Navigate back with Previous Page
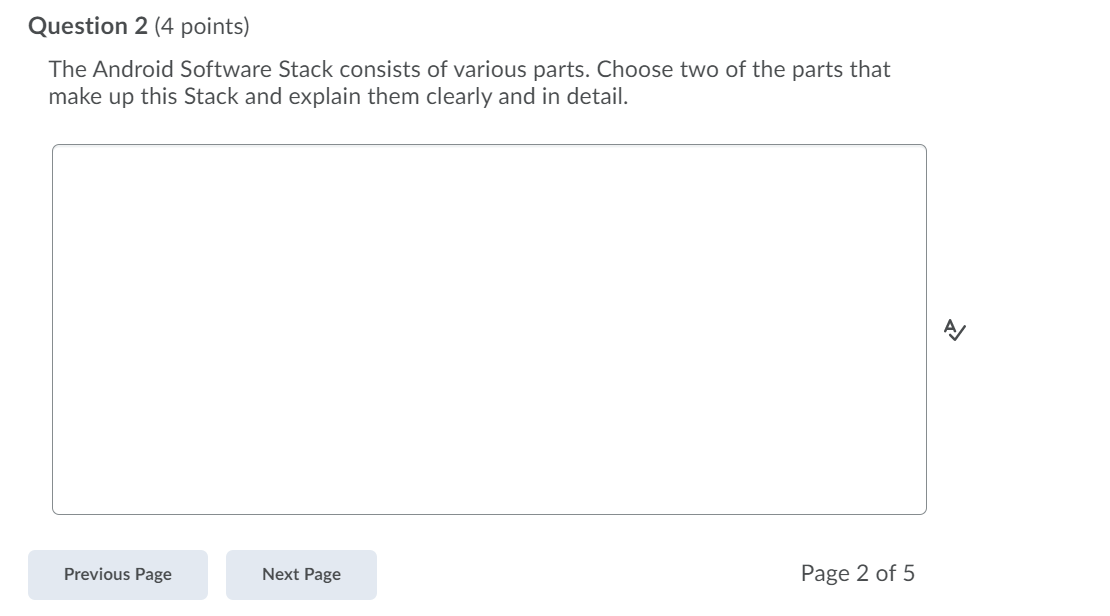The height and width of the screenshot is (616, 1110). pos(117,574)
